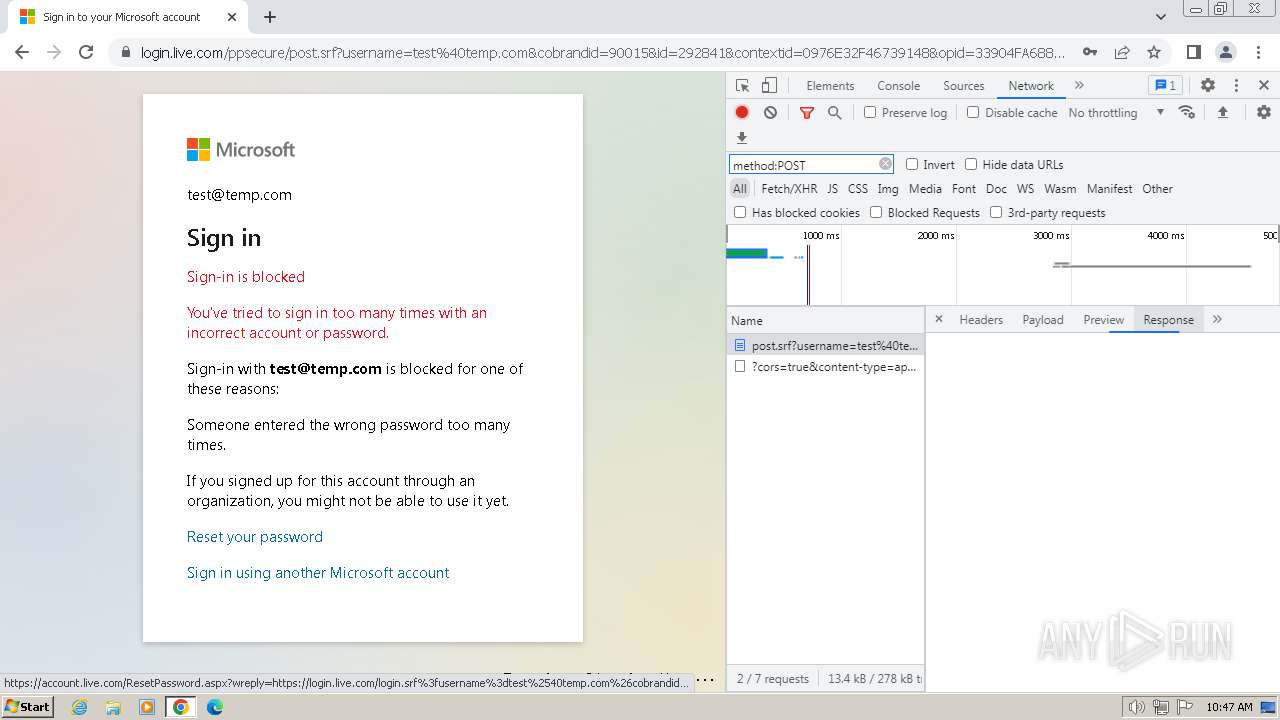Stop recording network log
Viewport: 1280px width, 720px height.
742,113
